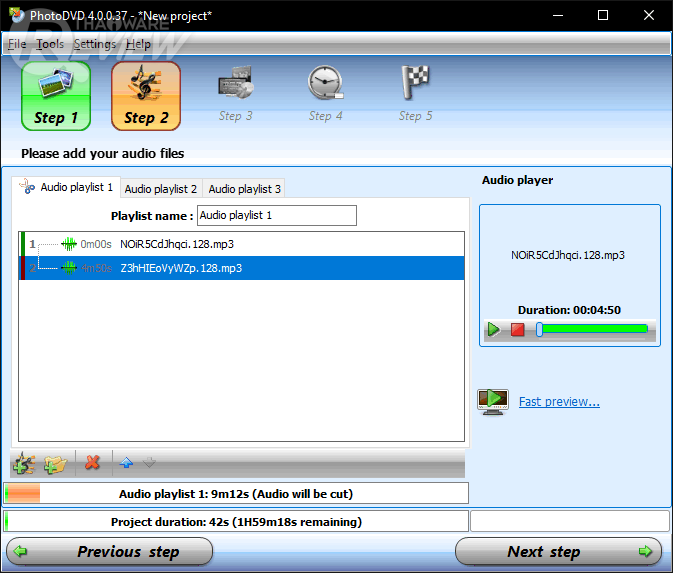
Task: Switch to Audio playlist 1 tab
Action: (x=66, y=187)
